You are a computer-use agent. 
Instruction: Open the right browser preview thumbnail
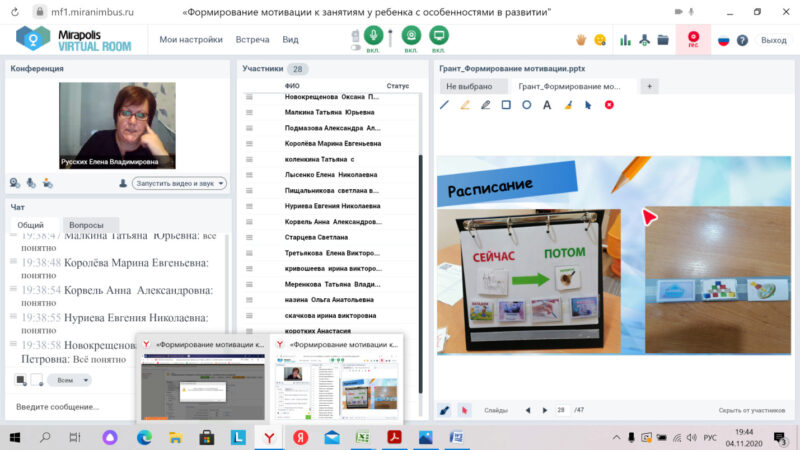point(337,386)
